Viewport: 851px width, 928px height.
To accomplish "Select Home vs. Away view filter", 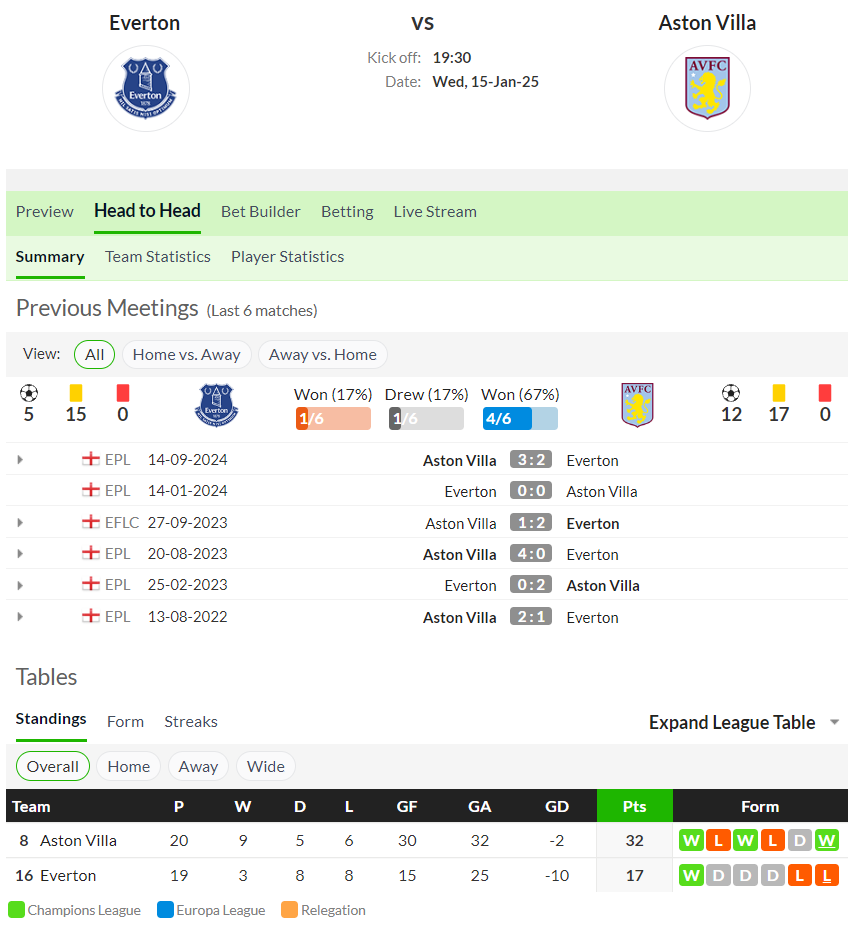I will [x=186, y=355].
